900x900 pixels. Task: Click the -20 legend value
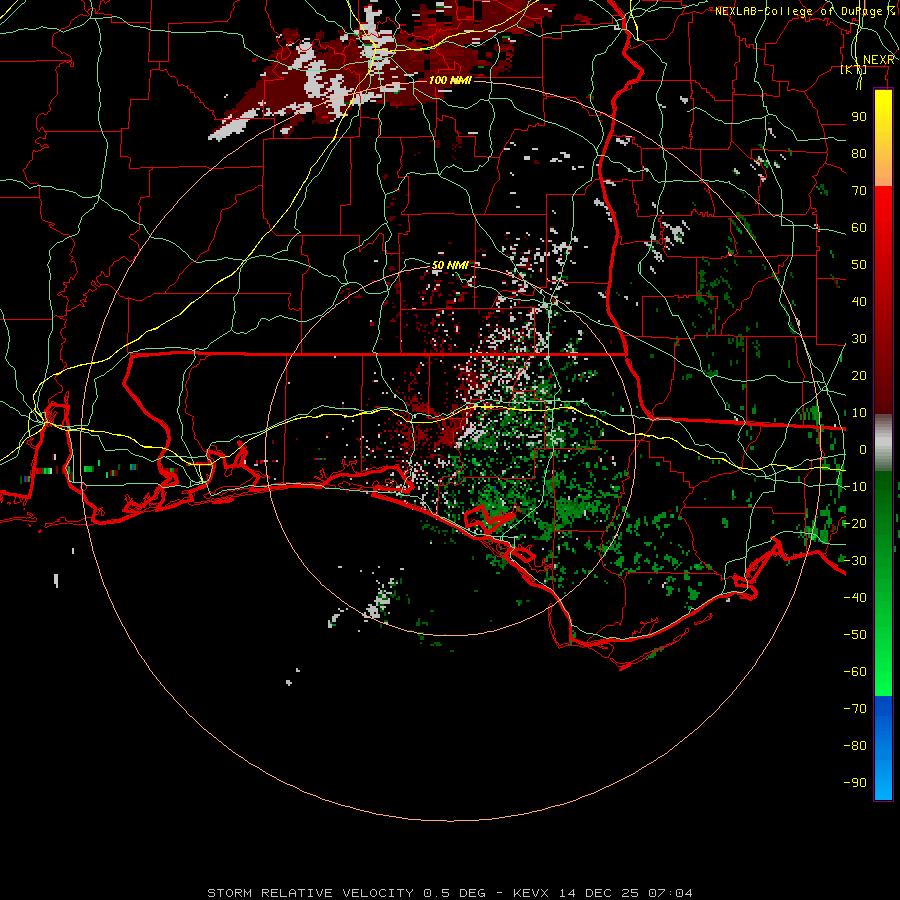855,523
